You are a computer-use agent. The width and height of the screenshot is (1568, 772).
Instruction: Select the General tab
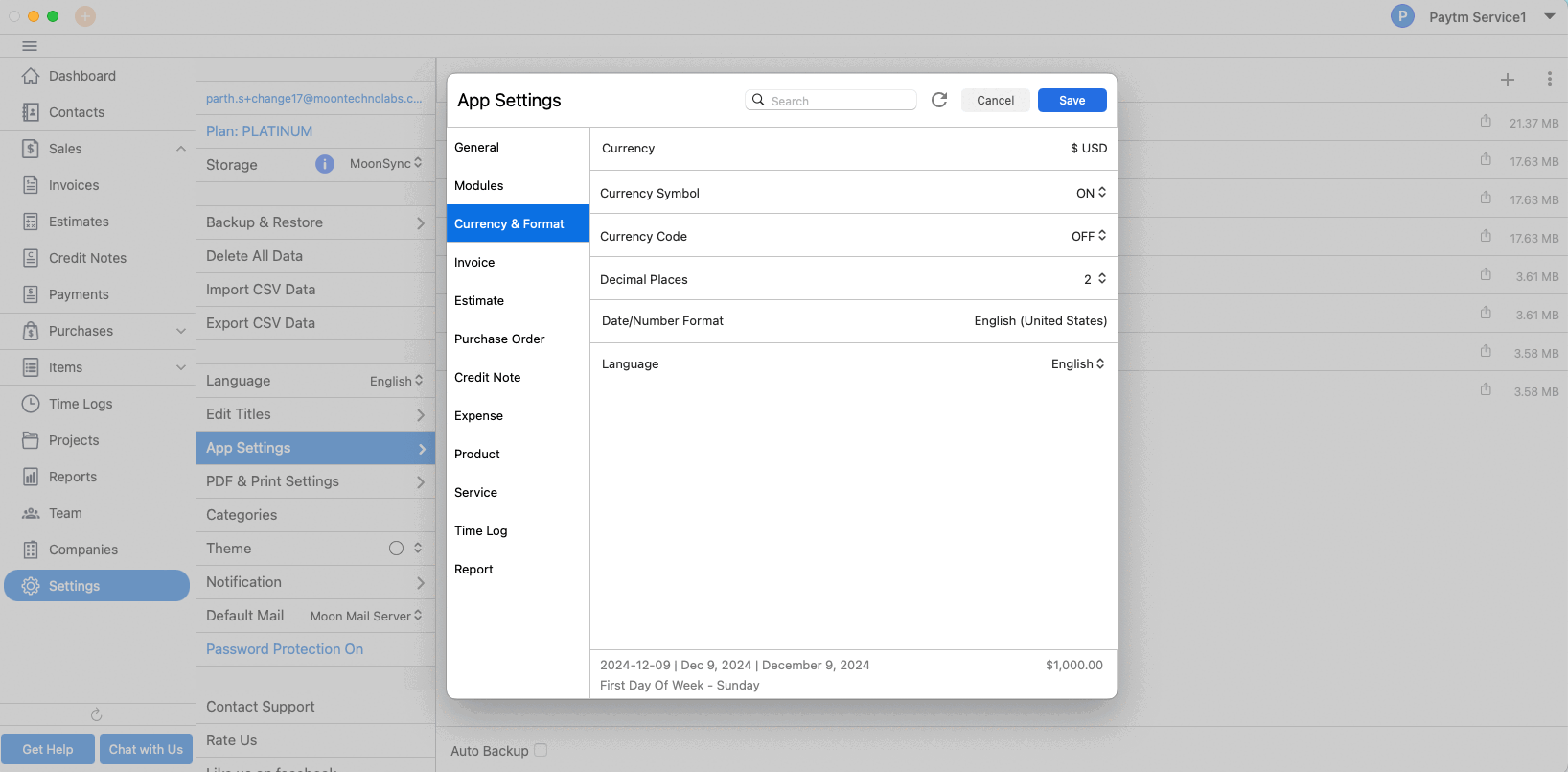tap(518, 147)
